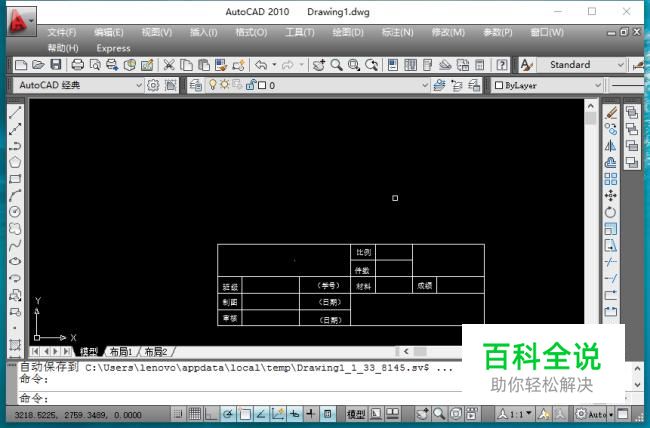Expand the layer 0 dropdown list

(x=424, y=85)
